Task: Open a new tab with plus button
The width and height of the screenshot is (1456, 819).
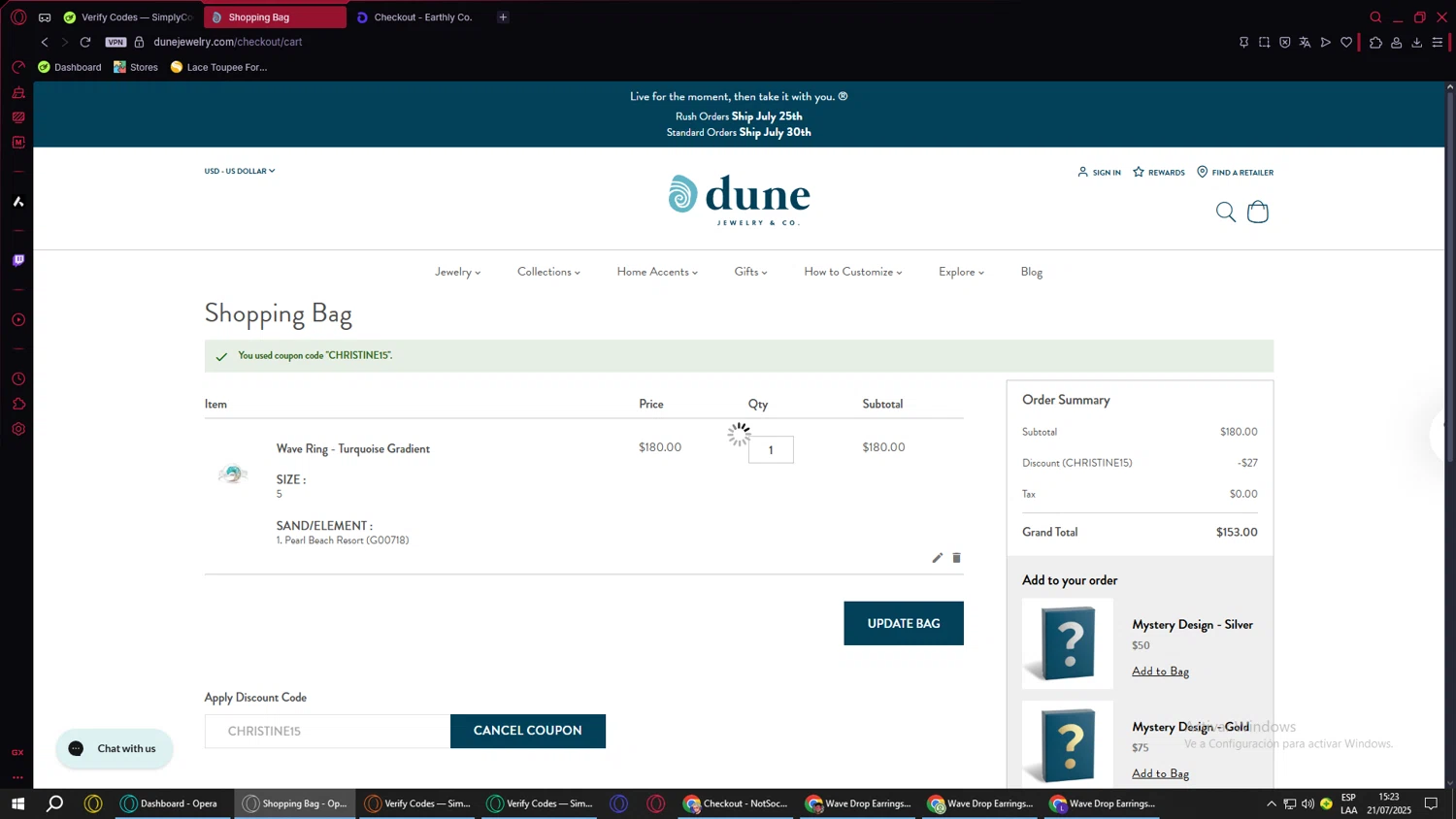Action: [x=503, y=17]
